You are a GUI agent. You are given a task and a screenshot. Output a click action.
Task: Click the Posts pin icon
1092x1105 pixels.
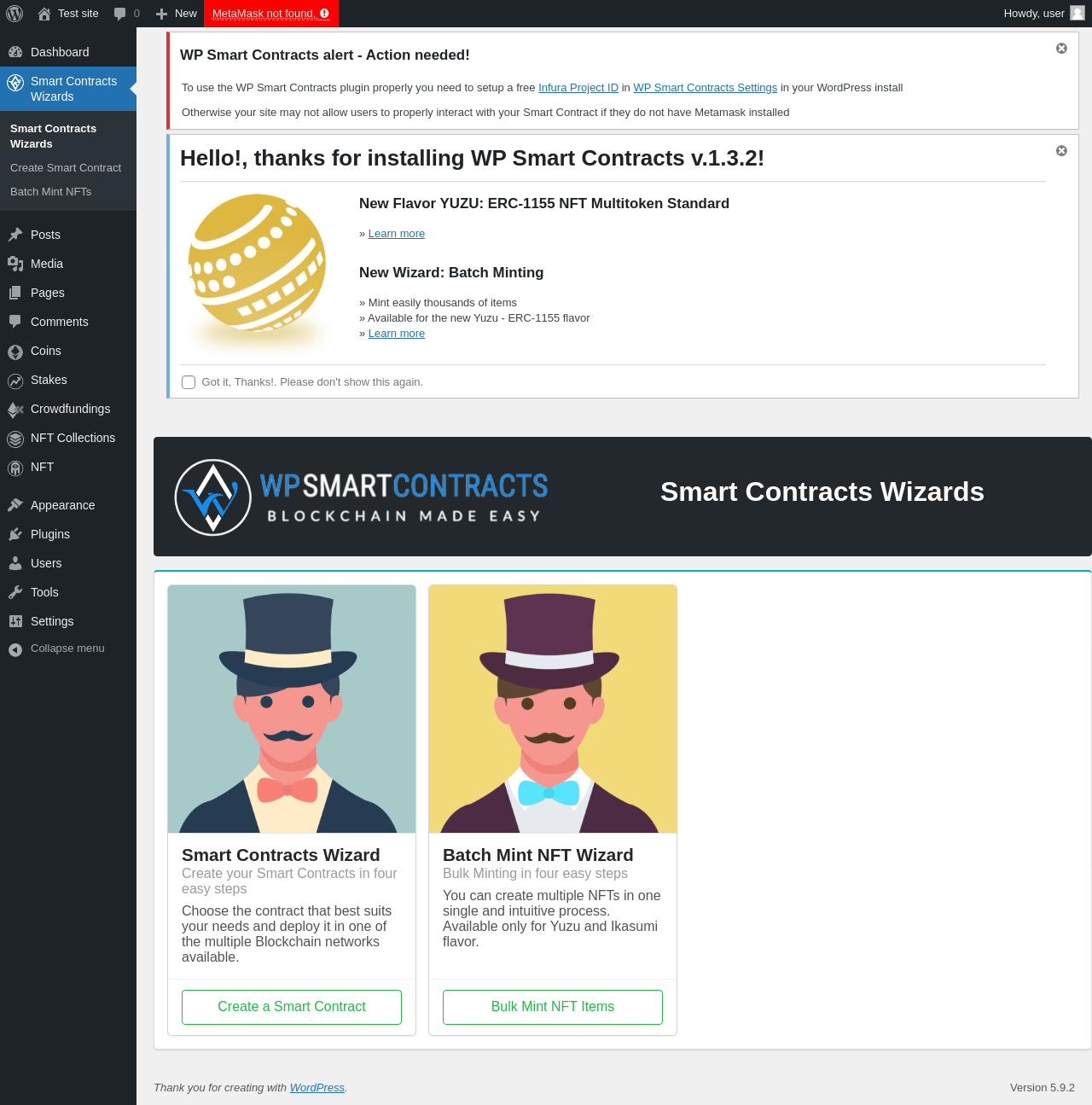(15, 235)
